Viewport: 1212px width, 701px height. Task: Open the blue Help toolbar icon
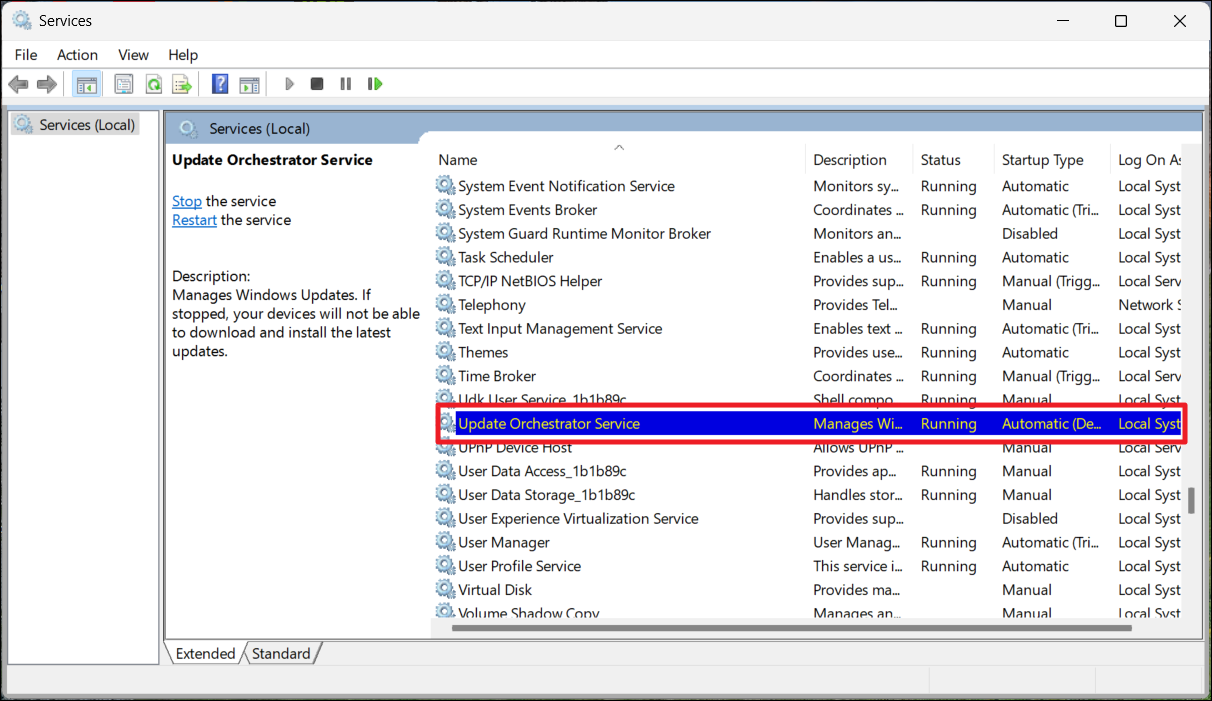[220, 84]
